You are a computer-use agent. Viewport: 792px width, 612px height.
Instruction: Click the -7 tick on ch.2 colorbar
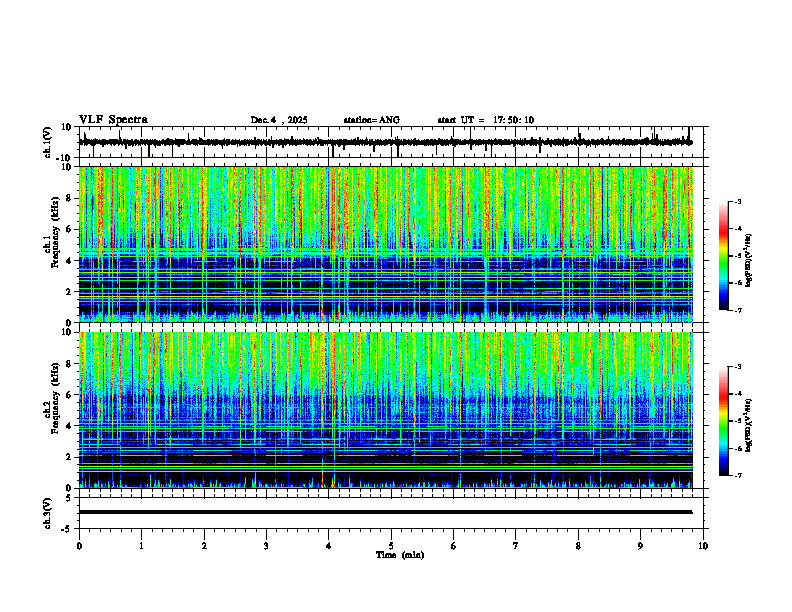[x=738, y=476]
